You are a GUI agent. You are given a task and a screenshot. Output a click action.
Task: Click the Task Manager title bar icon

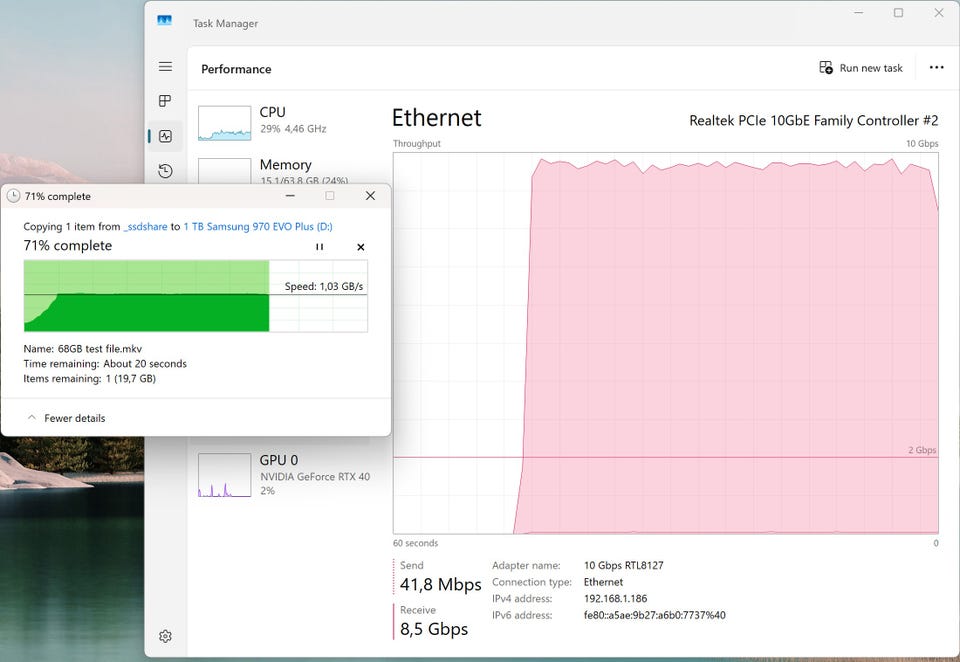[164, 20]
